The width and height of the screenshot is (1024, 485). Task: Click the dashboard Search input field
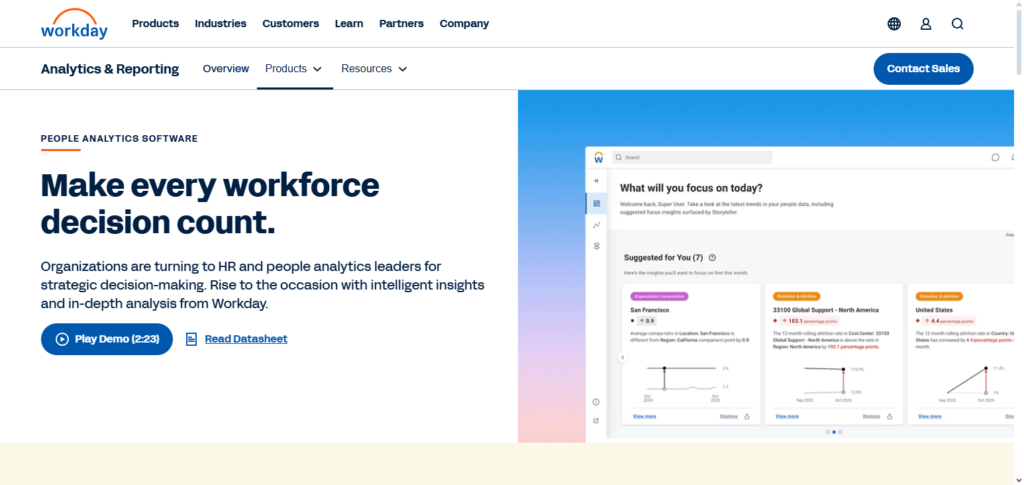tap(692, 157)
